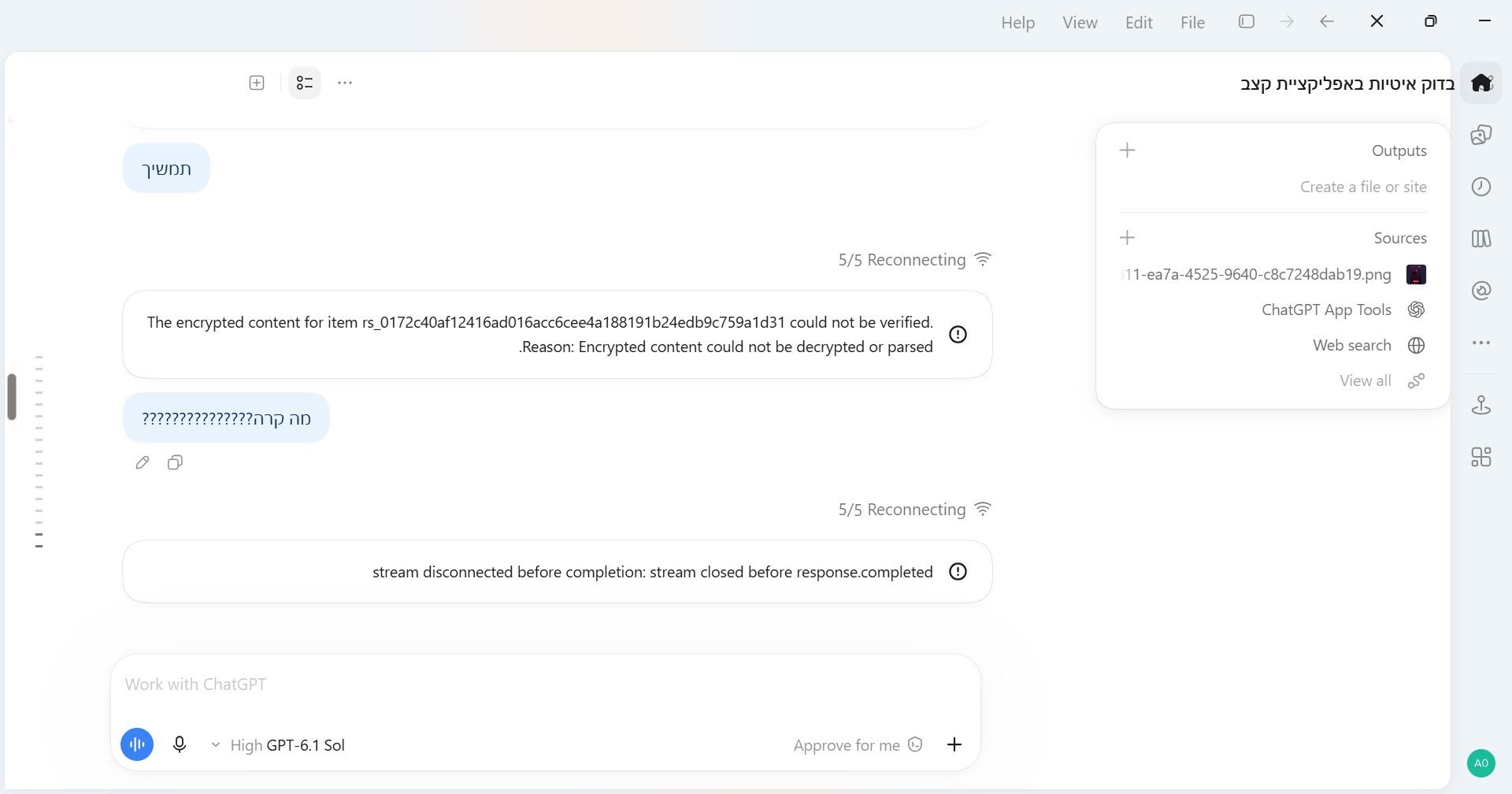Viewport: 1512px width, 794px height.
Task: Click the AO profile avatar
Action: (x=1481, y=762)
